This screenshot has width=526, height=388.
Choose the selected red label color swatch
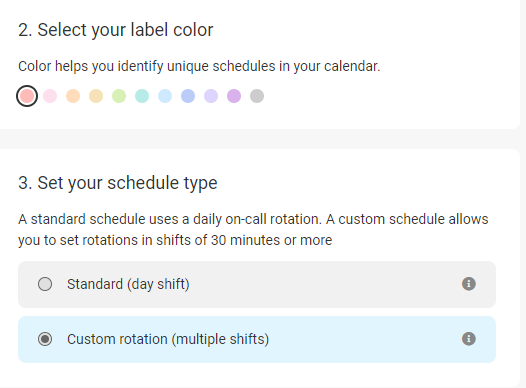27,96
